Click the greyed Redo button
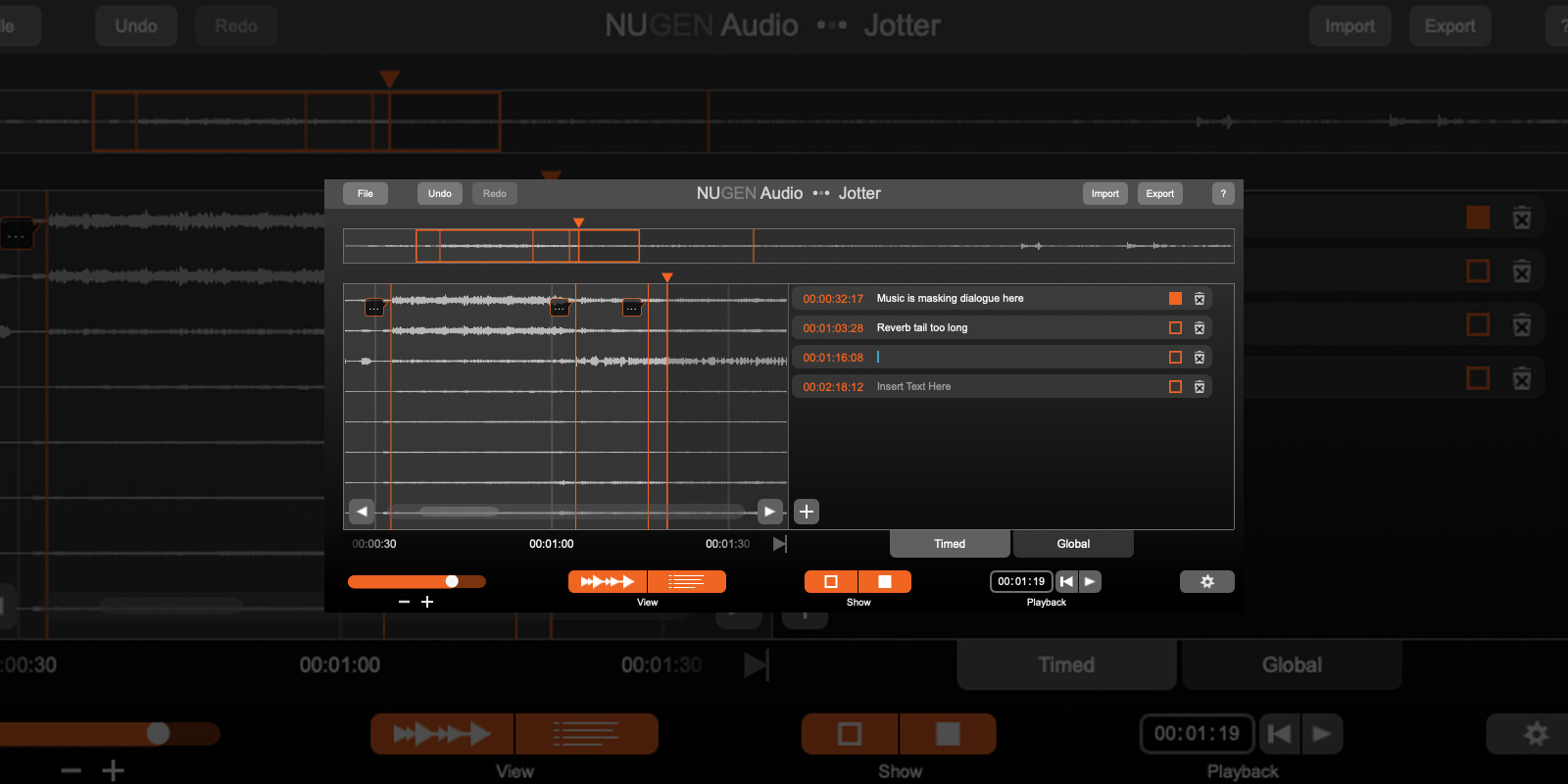 point(495,194)
